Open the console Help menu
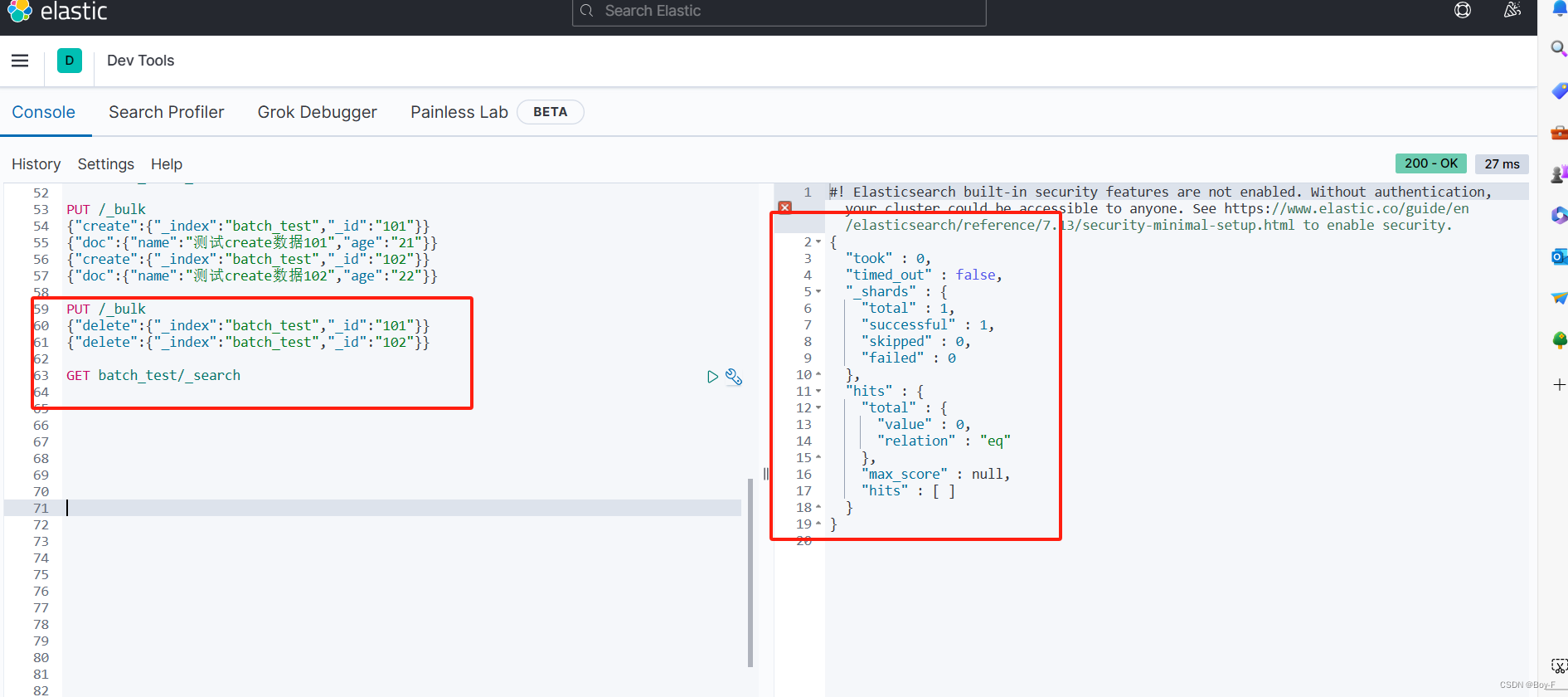 click(x=167, y=164)
